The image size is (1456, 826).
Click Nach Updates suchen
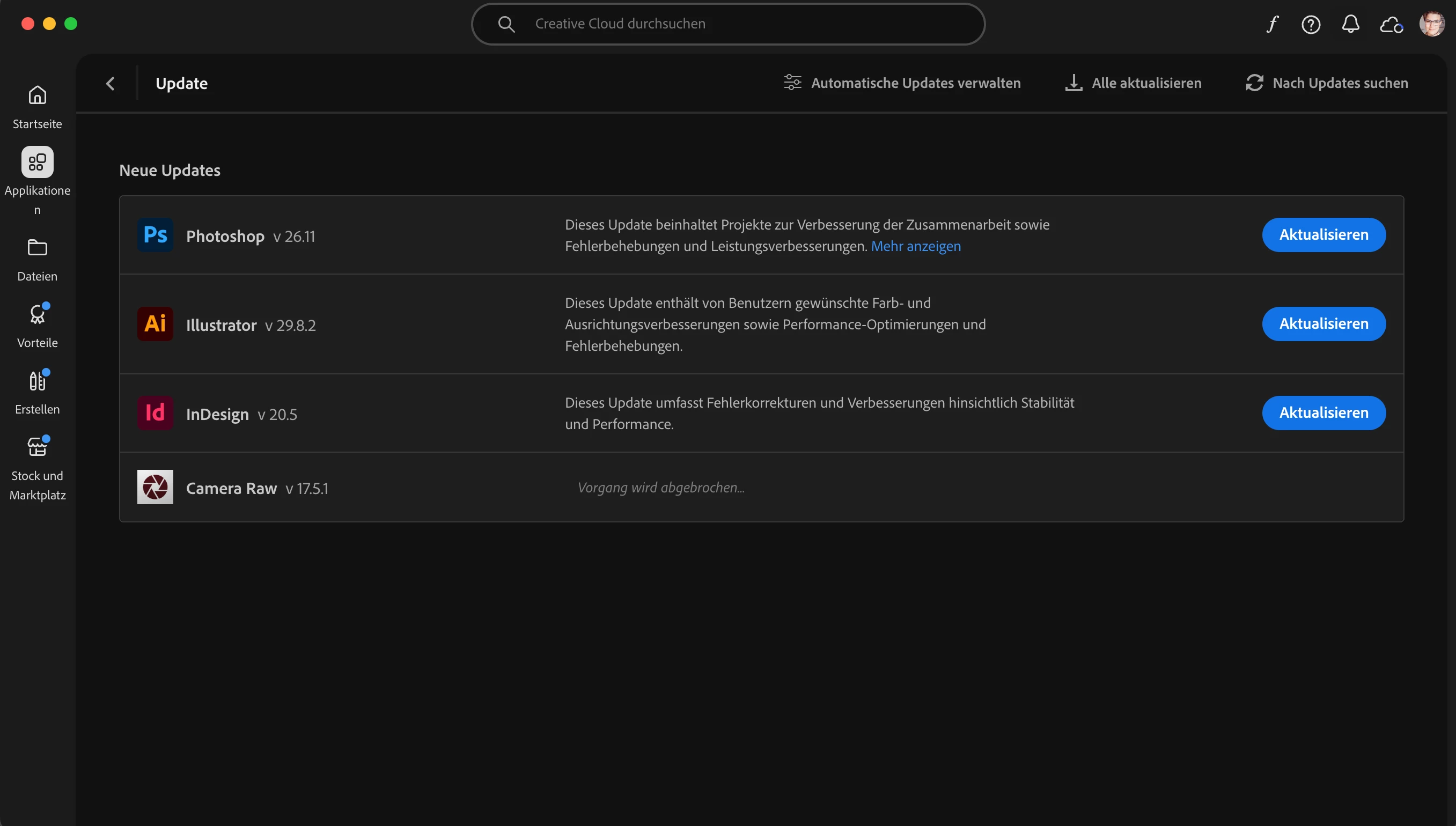pyautogui.click(x=1327, y=83)
